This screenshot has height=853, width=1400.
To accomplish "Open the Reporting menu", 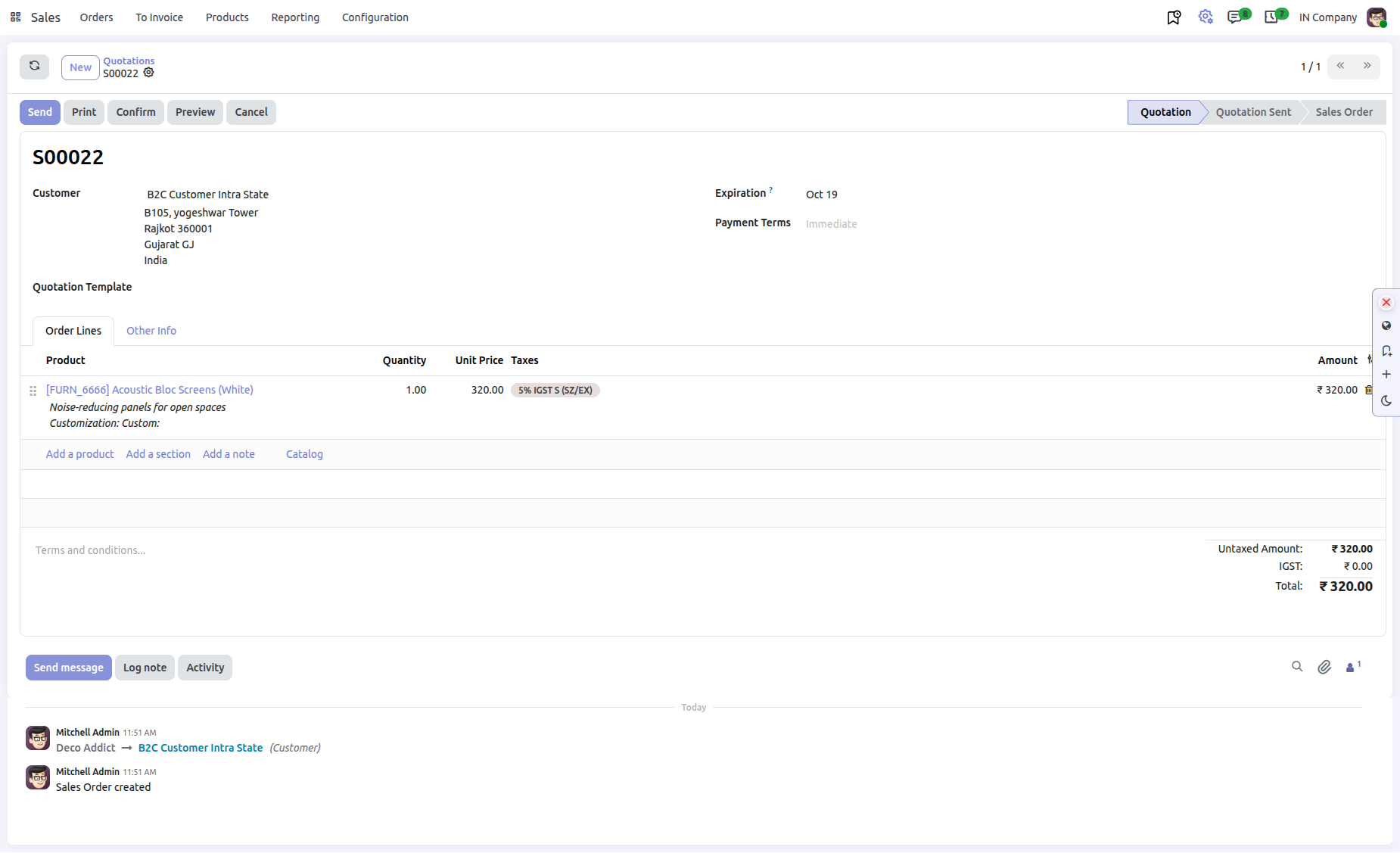I will coord(295,17).
